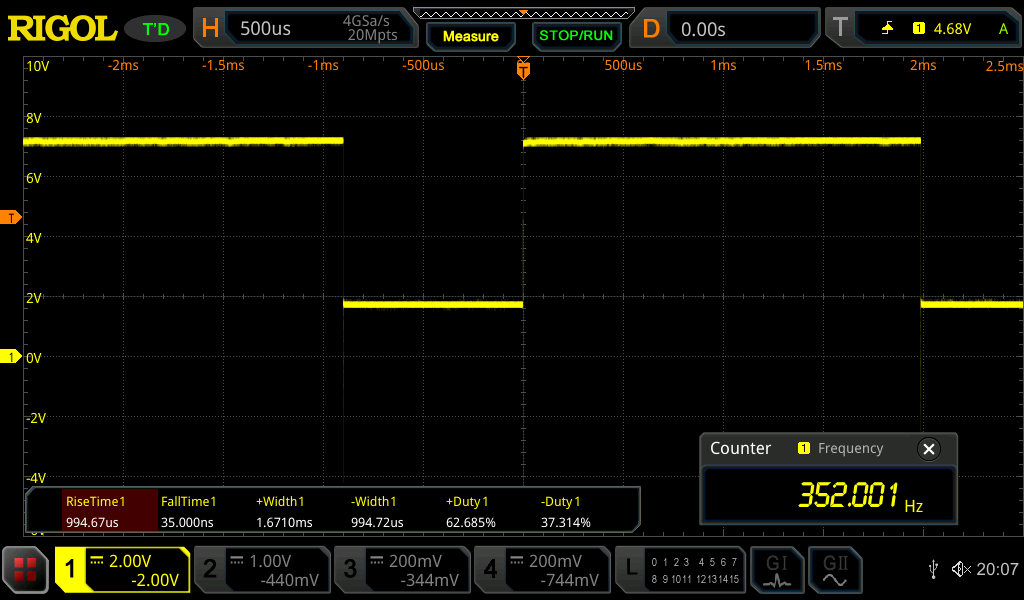Open delay D 0.00s settings
This screenshot has width=1024, height=600.
coord(741,29)
